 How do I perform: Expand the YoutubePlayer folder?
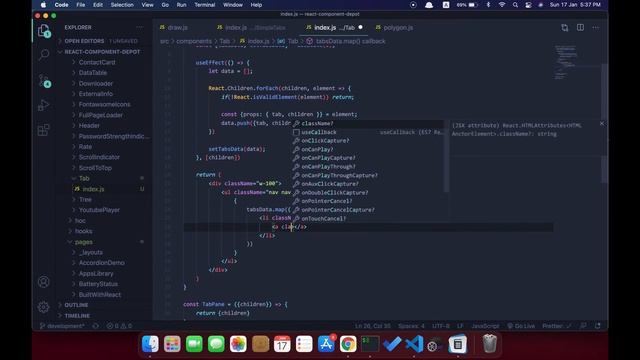[99, 210]
